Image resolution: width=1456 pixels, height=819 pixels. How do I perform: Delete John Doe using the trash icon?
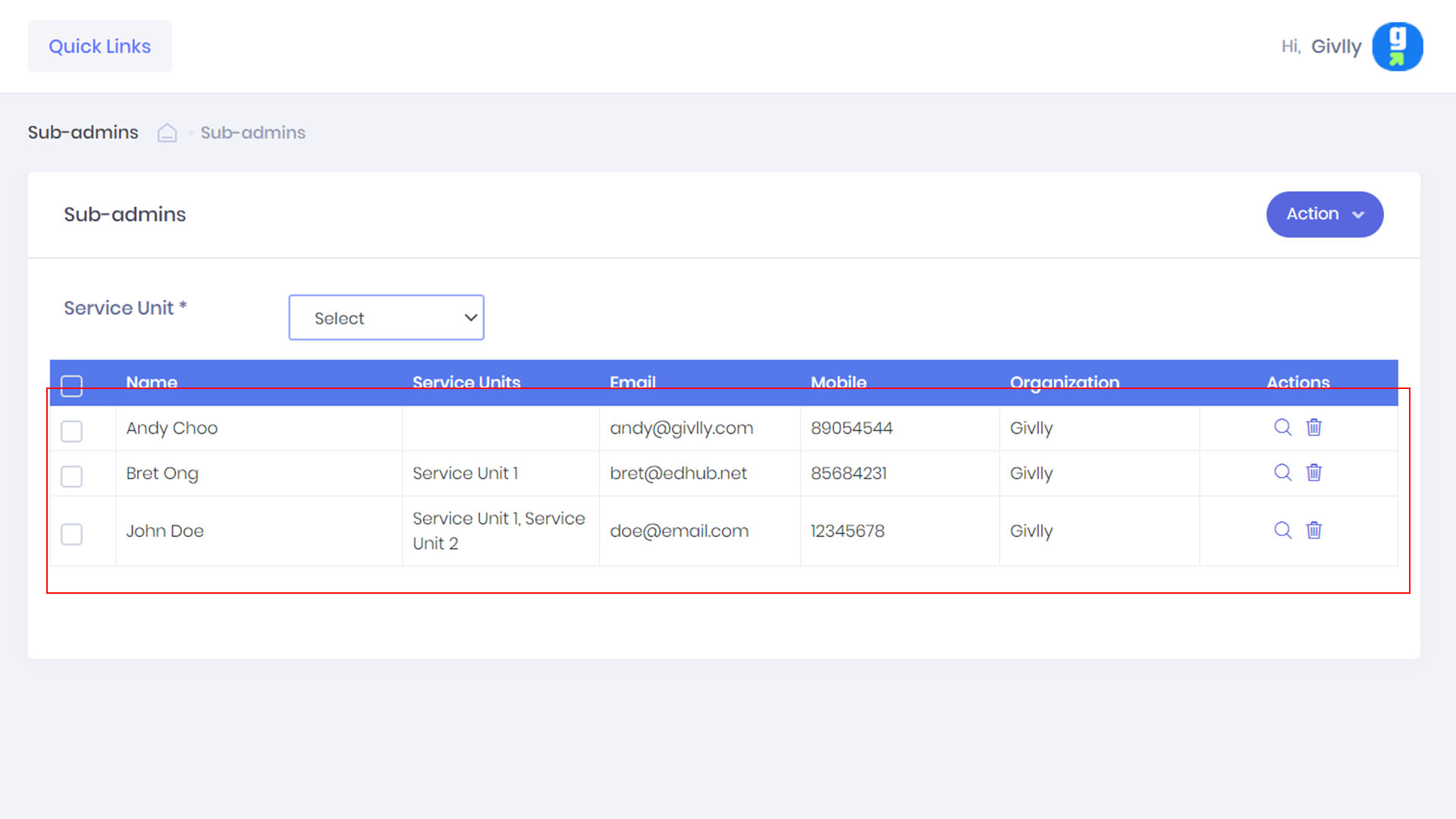[x=1314, y=530]
